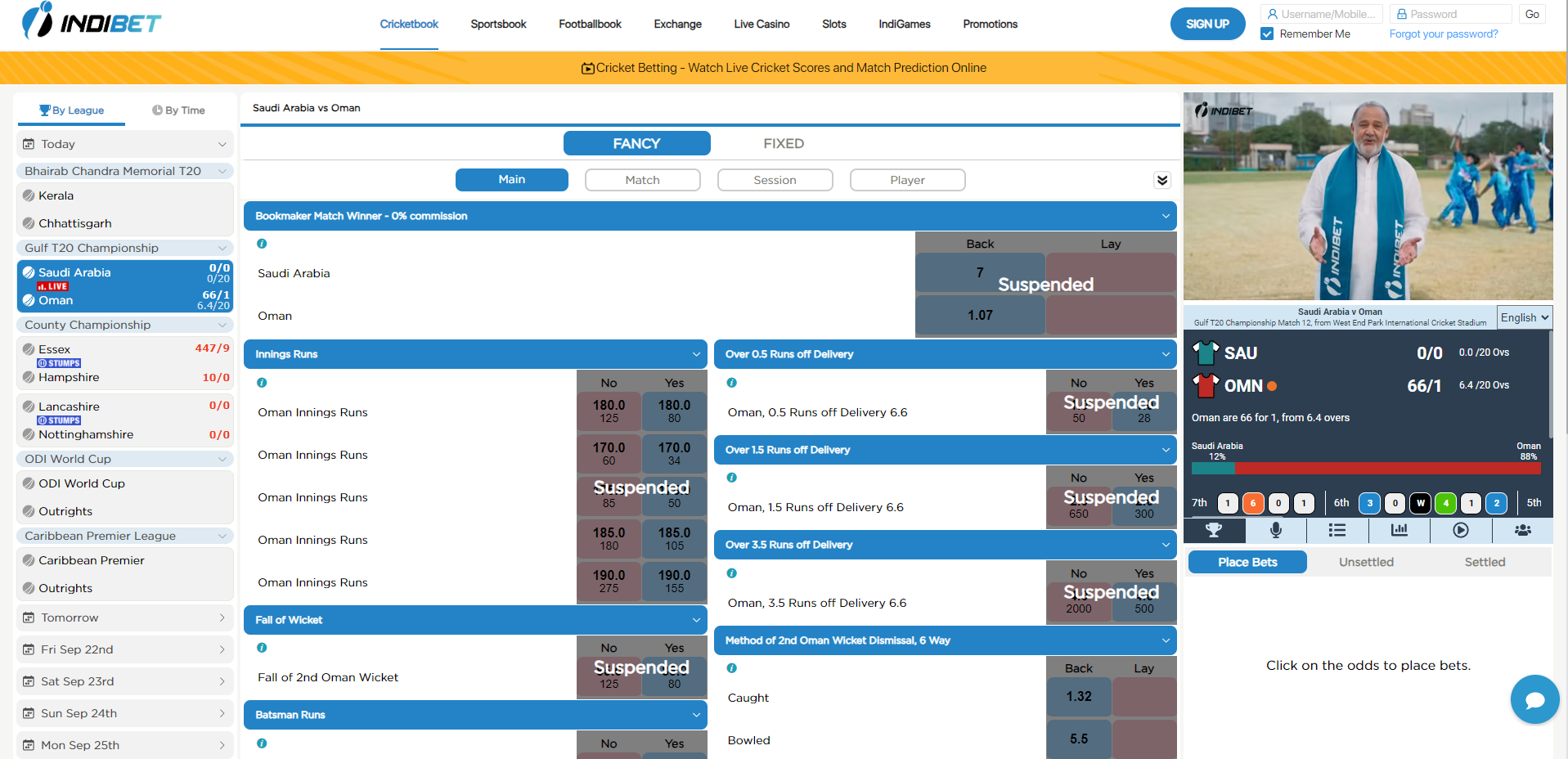Click the Caribbean Premier ball icon
The image size is (1568, 759).
pyautogui.click(x=29, y=560)
